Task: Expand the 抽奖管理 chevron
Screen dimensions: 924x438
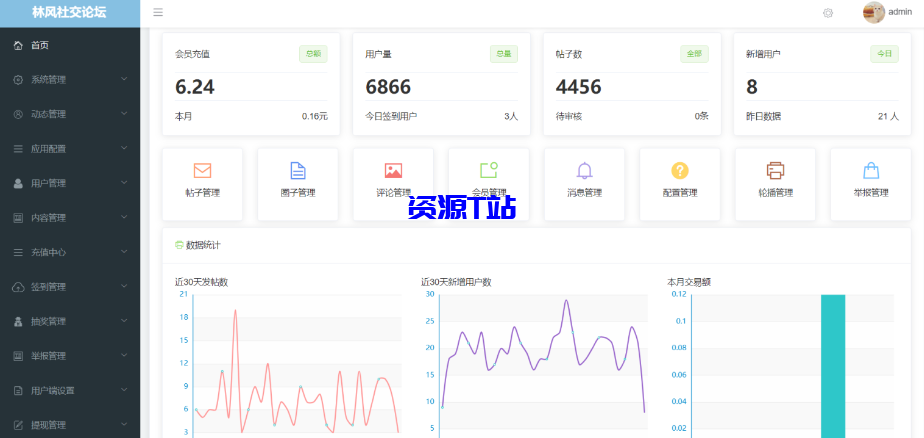Action: click(x=124, y=320)
